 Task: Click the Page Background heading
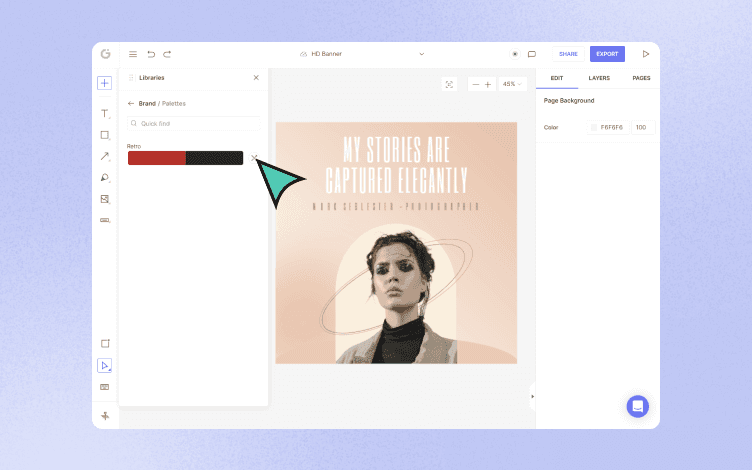(x=569, y=101)
